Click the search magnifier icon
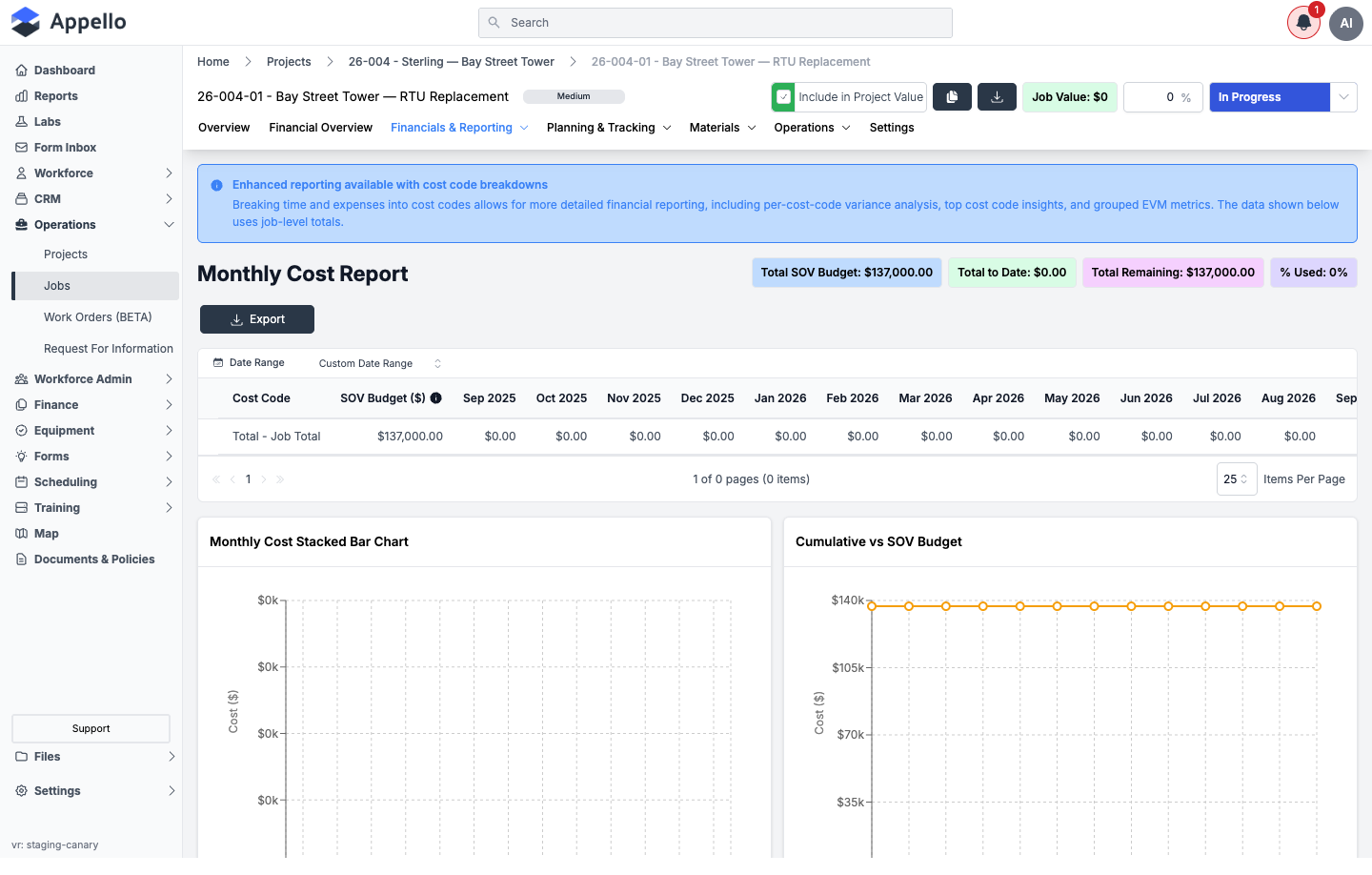1372x875 pixels. click(494, 23)
